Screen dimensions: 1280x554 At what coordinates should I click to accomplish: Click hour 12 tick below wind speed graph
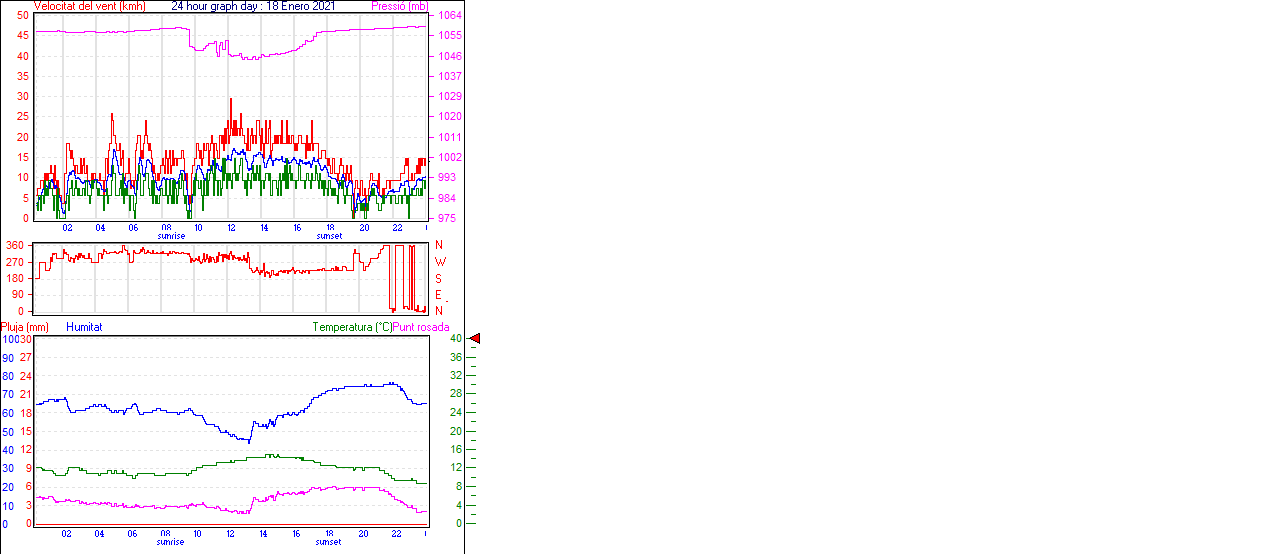coord(231,227)
